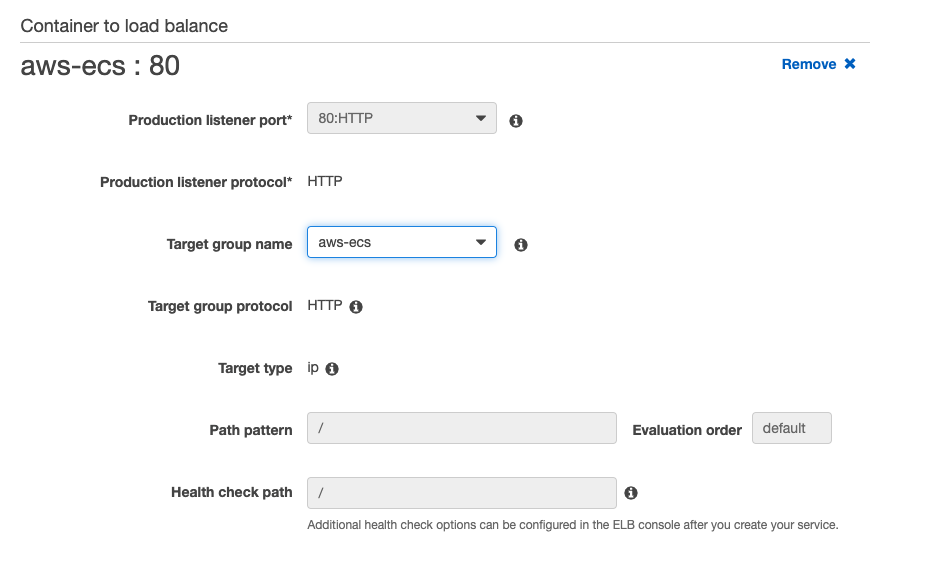Viewport: 928px width, 577px height.
Task: Click the aws-ecs : 80 container heading
Action: pyautogui.click(x=100, y=65)
